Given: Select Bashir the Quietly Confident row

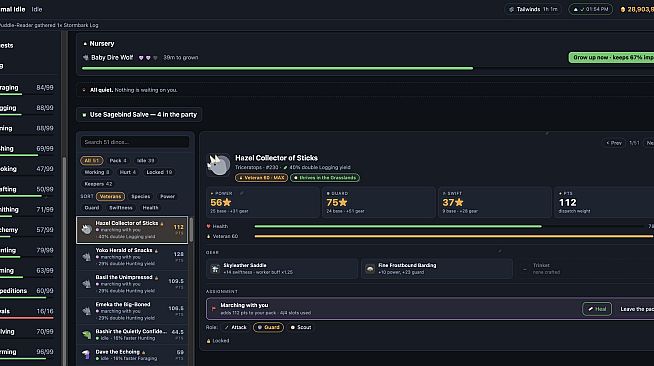Looking at the screenshot, I should 132,335.
